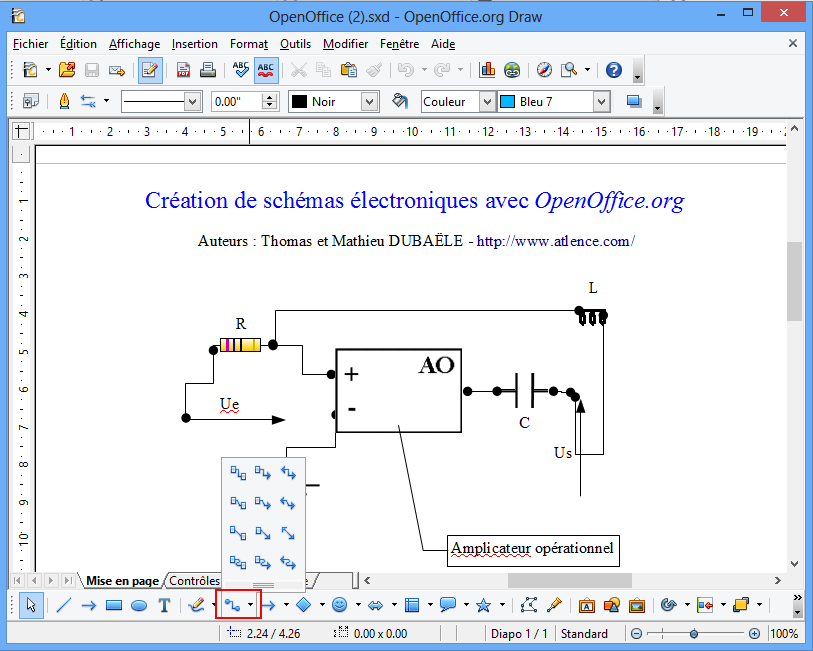The image size is (813, 651).
Task: Select the Line drawing tool
Action: 63,605
